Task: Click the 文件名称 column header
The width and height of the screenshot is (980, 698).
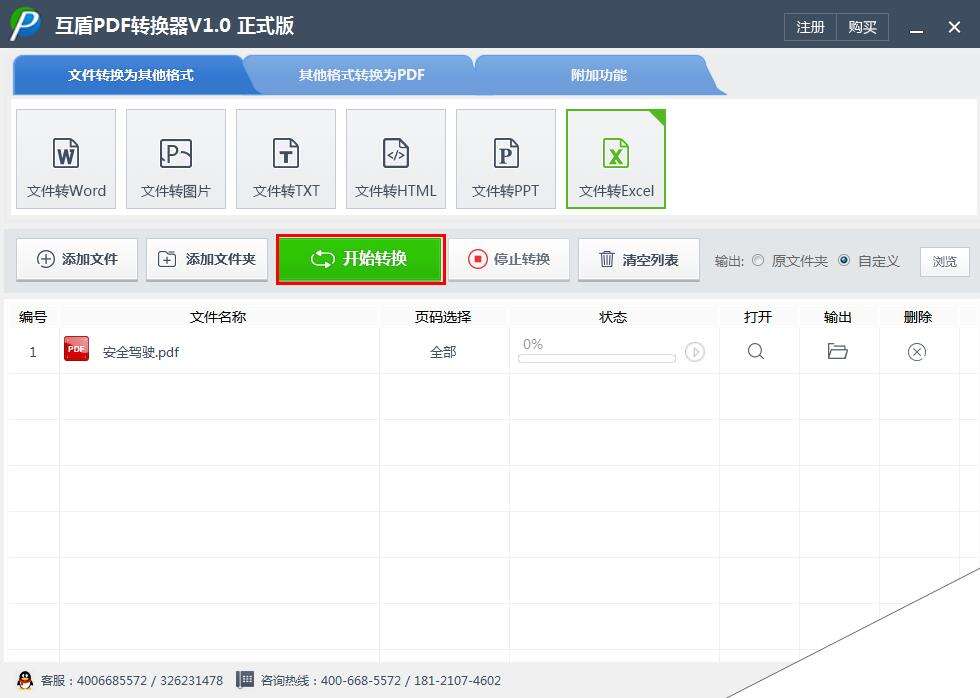Action: tap(218, 317)
